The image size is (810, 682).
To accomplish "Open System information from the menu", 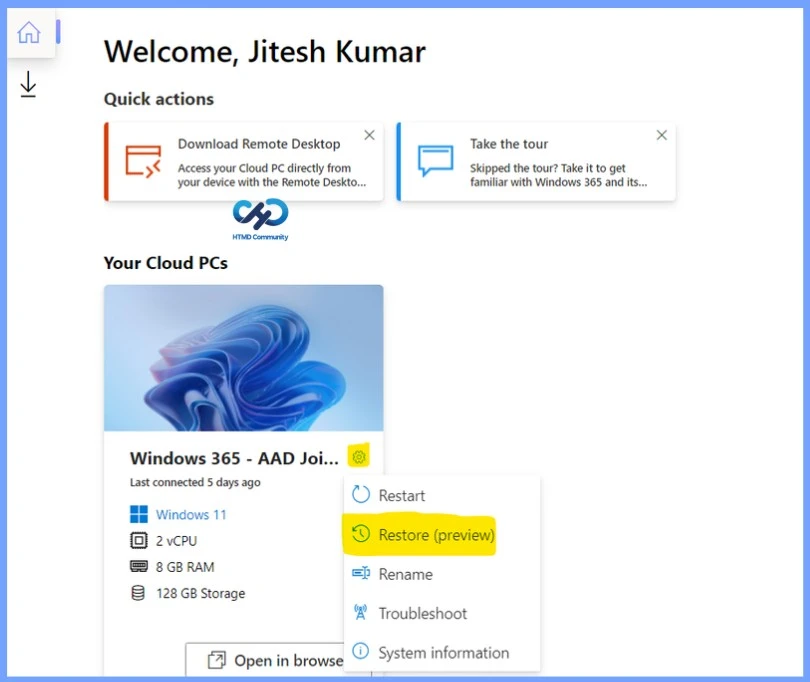I will (442, 653).
